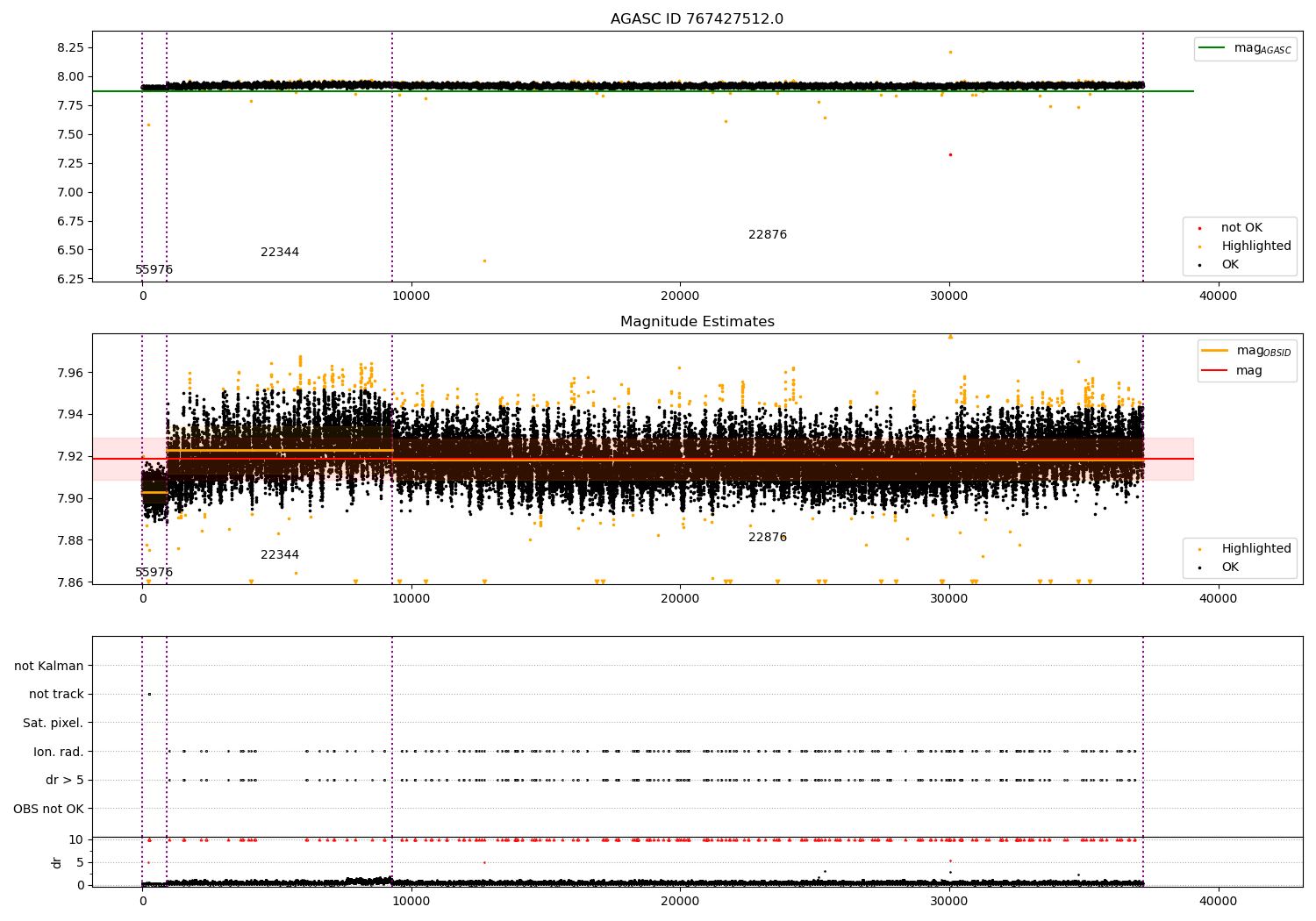Click the 30000 x-tick under the bottom plot

[949, 902]
